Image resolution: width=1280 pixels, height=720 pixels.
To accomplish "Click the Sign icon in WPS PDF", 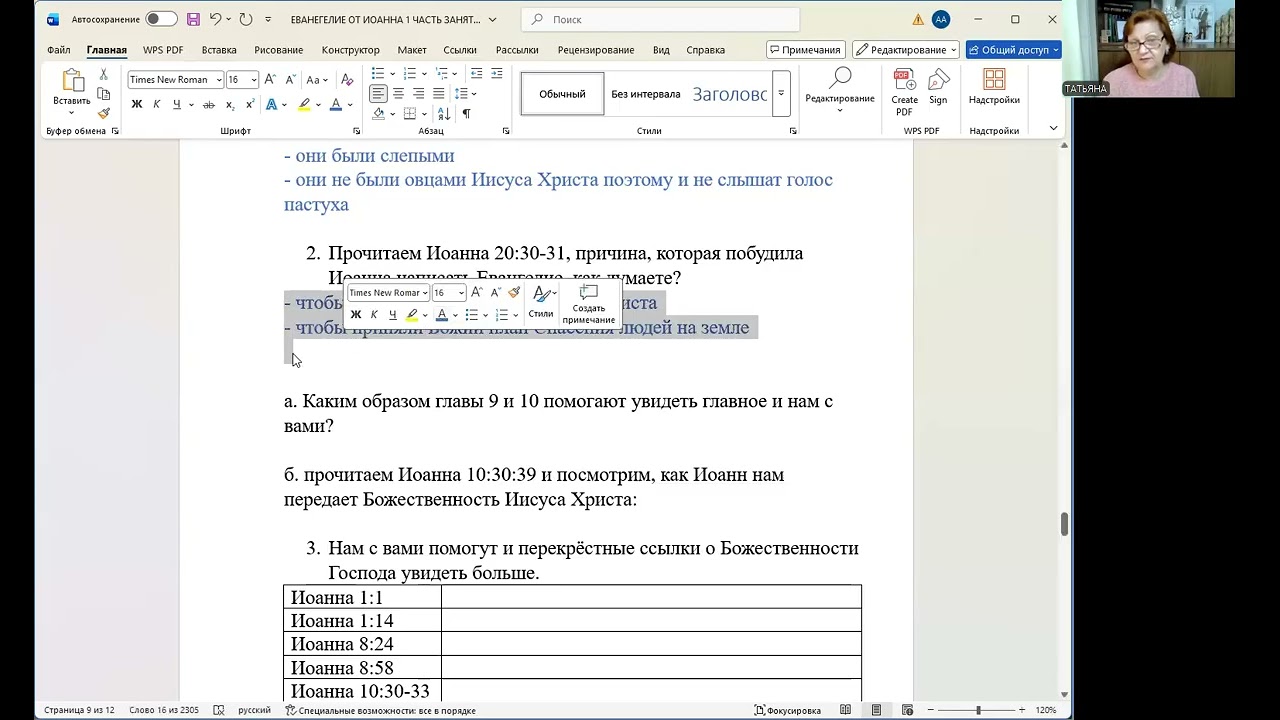I will pos(938,88).
